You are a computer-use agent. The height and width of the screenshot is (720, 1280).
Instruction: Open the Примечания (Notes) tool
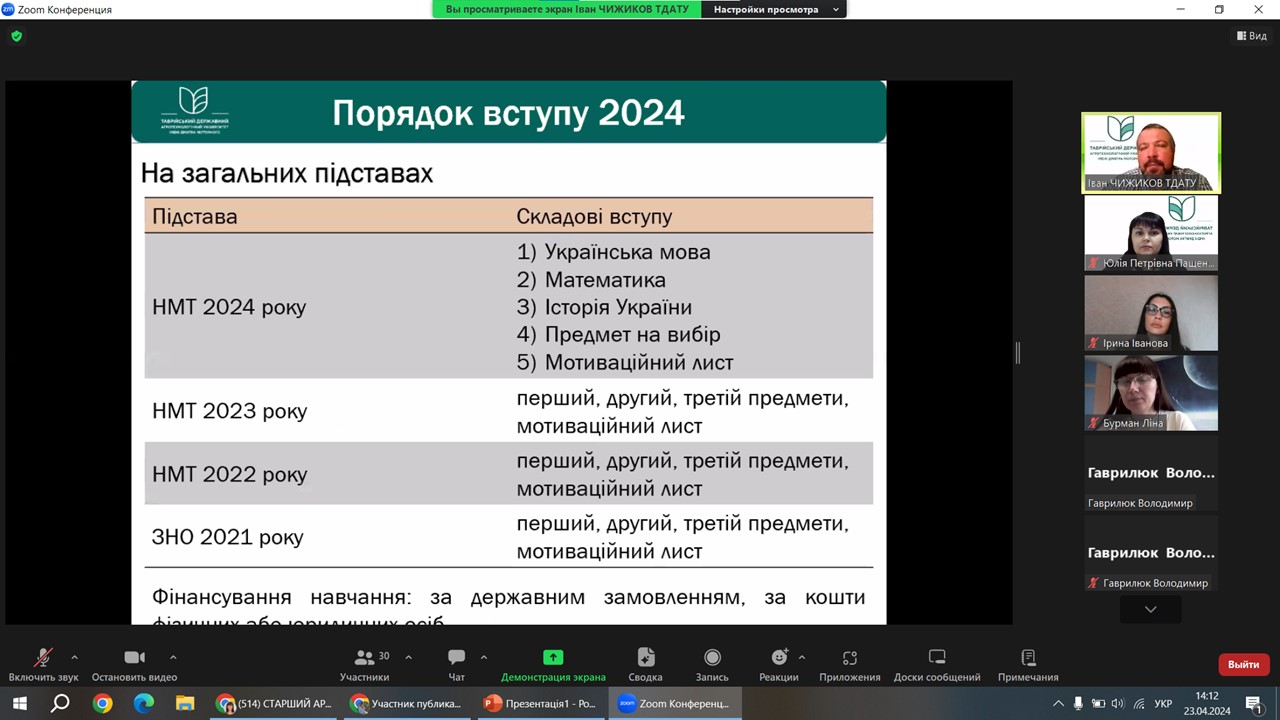click(x=1027, y=663)
